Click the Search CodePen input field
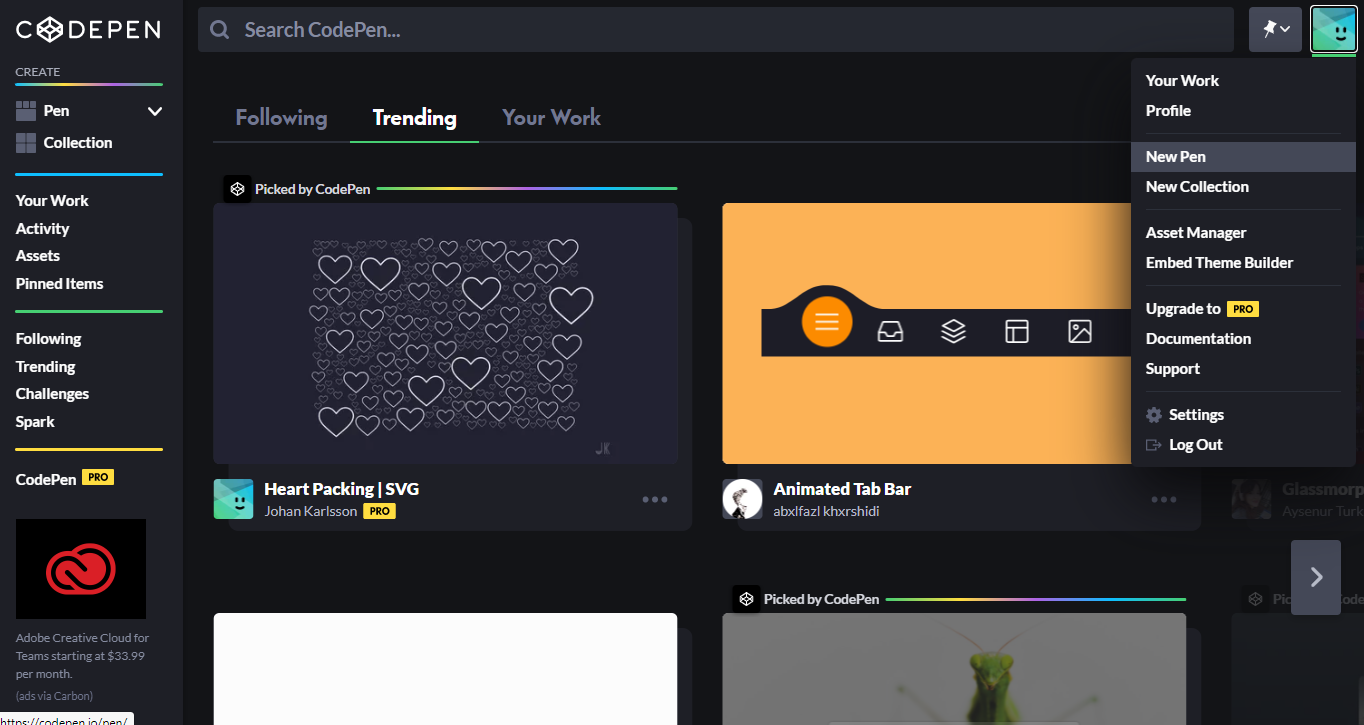Viewport: 1364px width, 725px height. point(716,30)
